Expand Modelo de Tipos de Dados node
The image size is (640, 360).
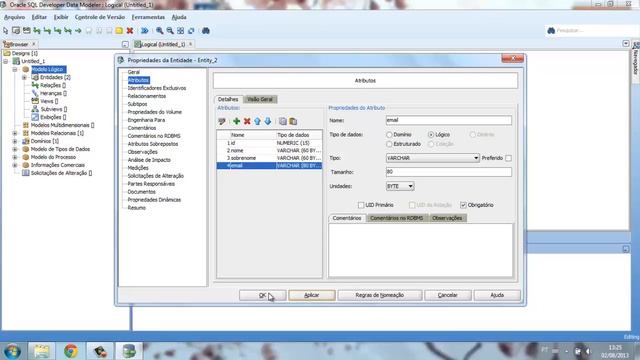coord(15,149)
